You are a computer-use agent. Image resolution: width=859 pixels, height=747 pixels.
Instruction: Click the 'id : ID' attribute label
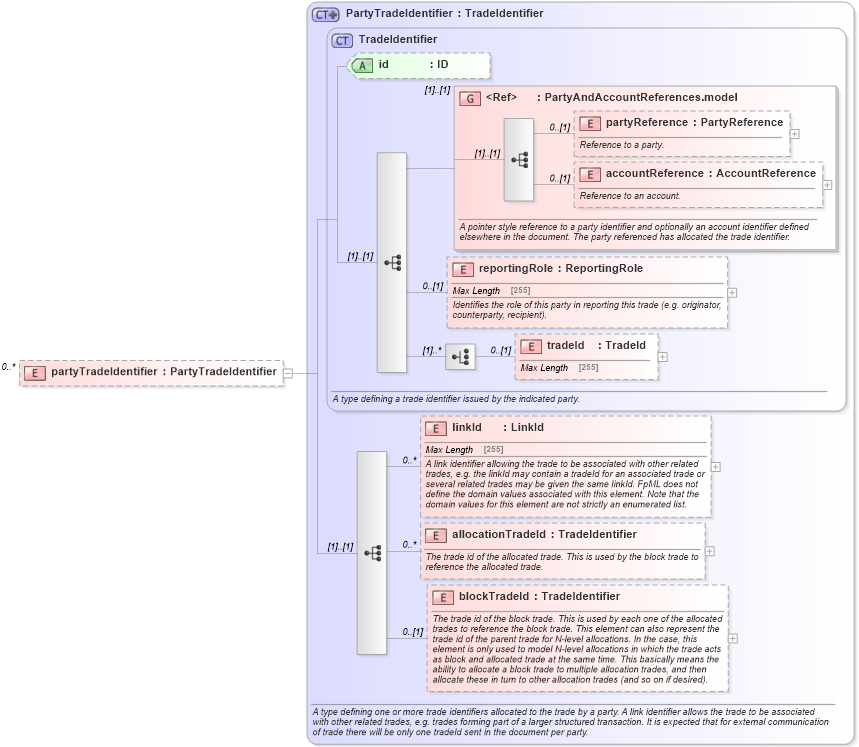(413, 65)
